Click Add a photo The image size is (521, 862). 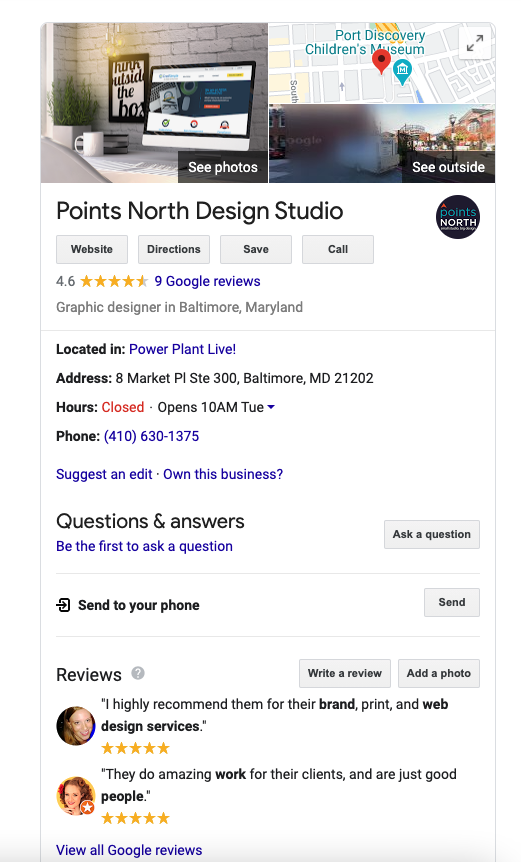439,673
